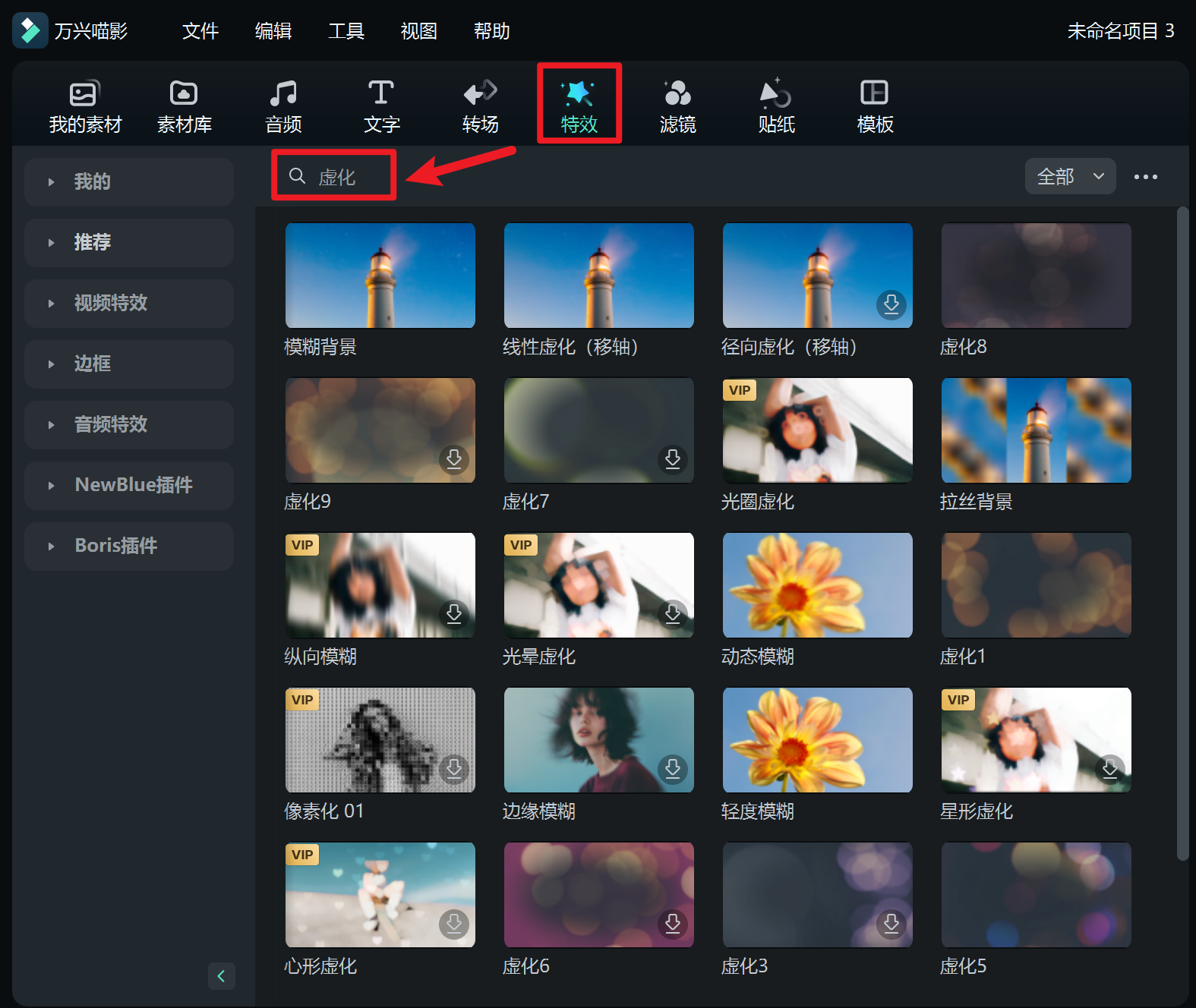Collapse the sidebar with the left arrow
The image size is (1196, 1008).
[x=221, y=975]
